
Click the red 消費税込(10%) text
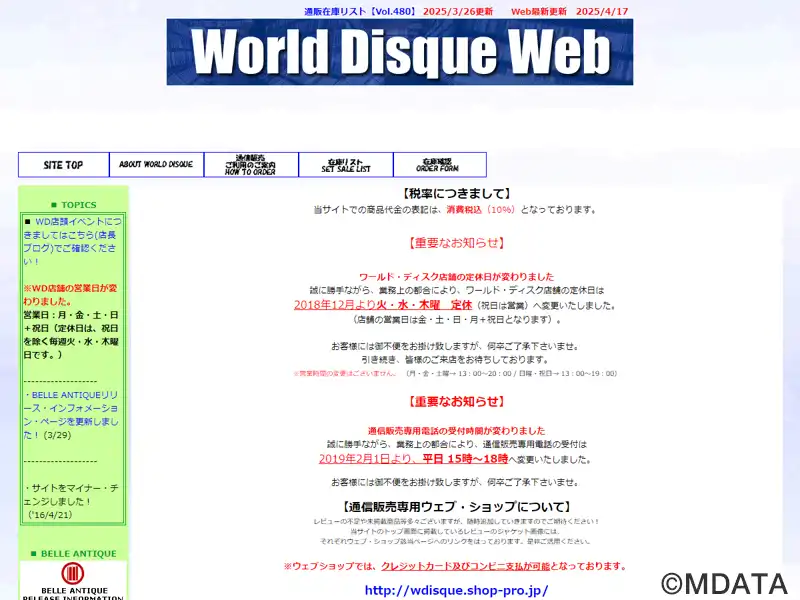[481, 210]
